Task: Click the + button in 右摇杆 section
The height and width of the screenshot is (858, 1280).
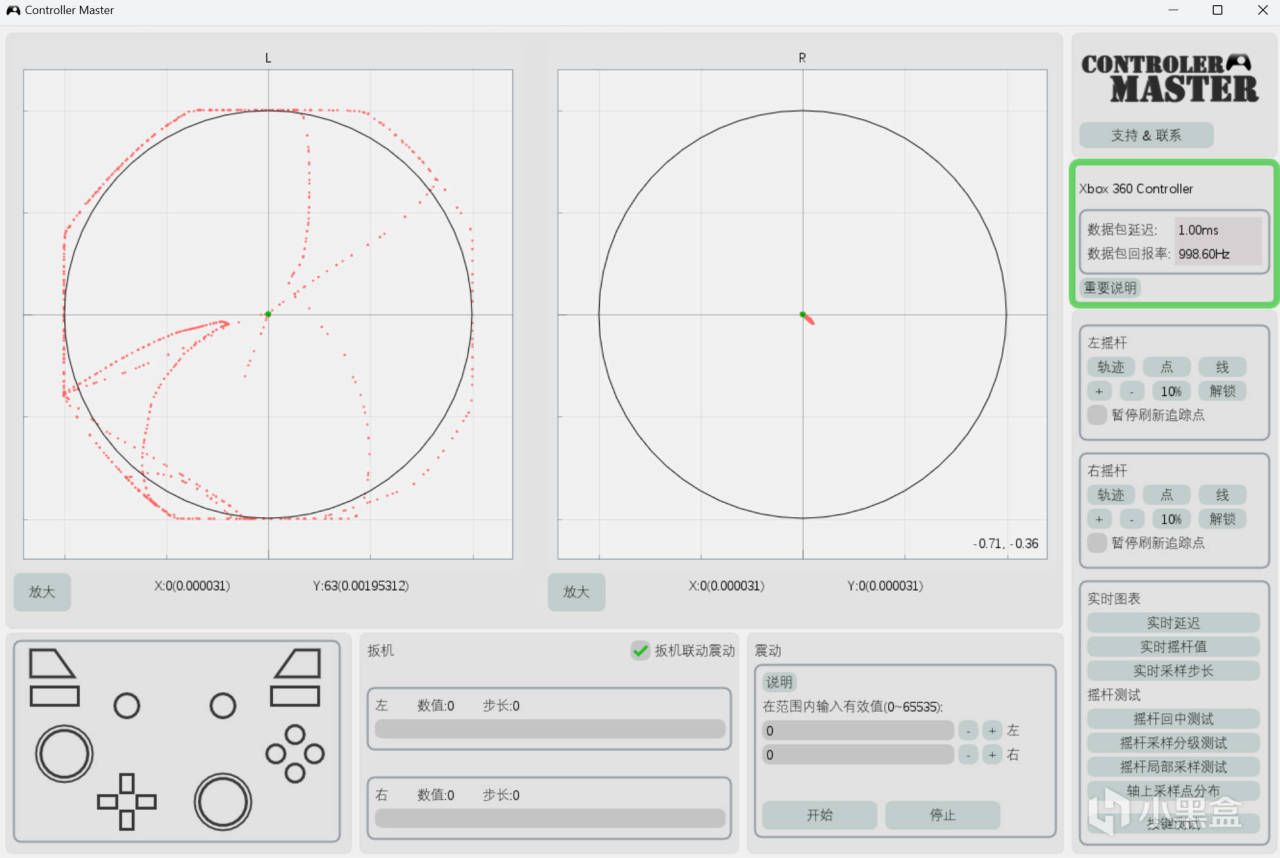Action: click(x=1099, y=519)
